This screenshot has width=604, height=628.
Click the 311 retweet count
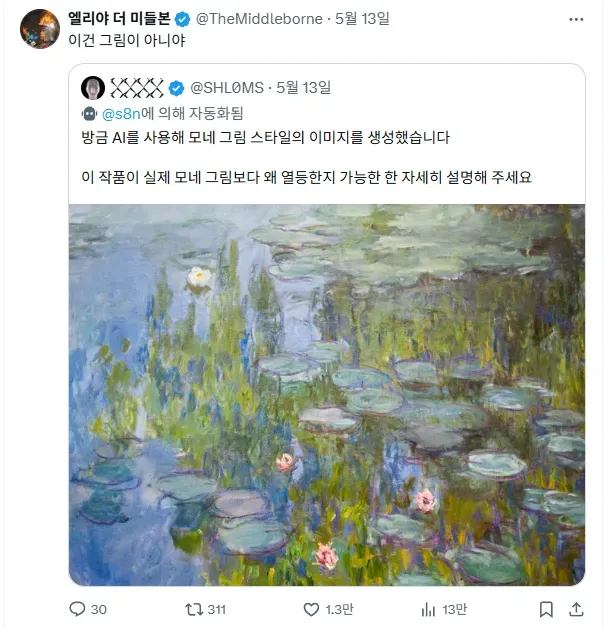click(x=217, y=610)
